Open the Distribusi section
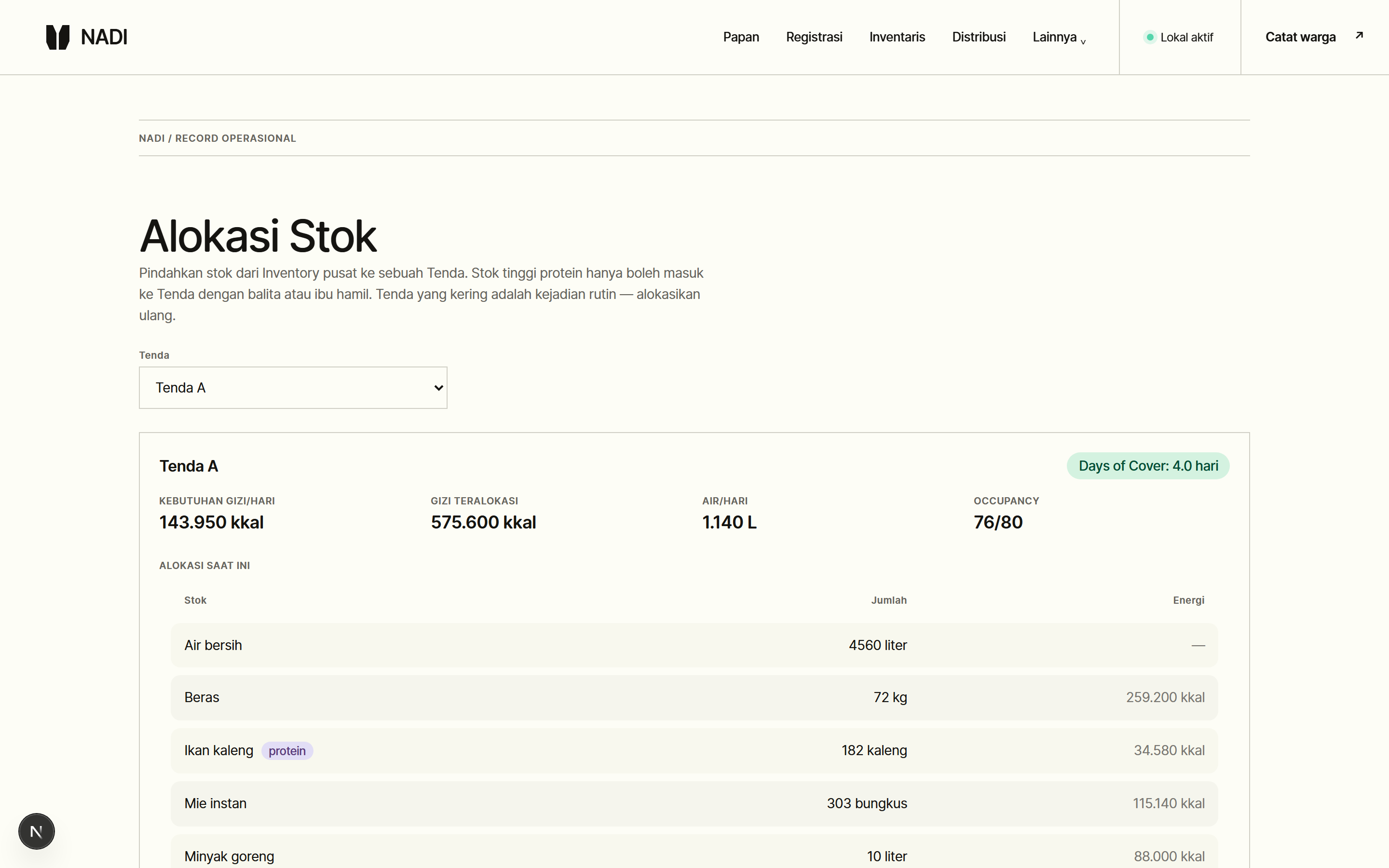This screenshot has height=868, width=1389. (x=979, y=37)
